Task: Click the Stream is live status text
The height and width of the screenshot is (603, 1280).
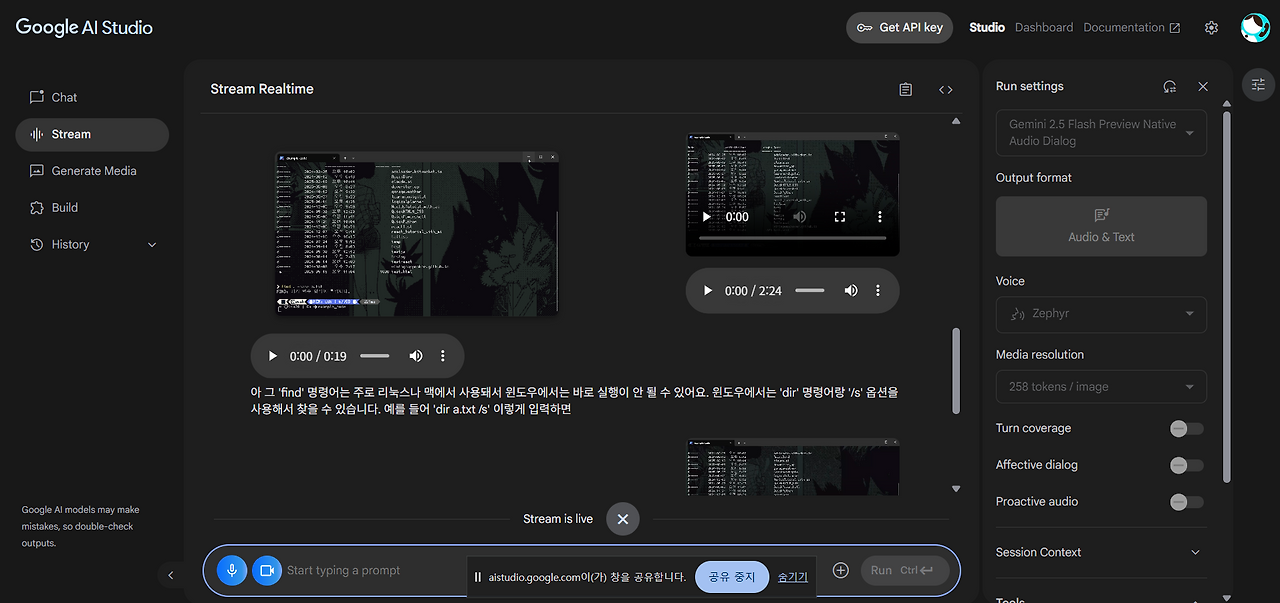Action: pos(558,519)
